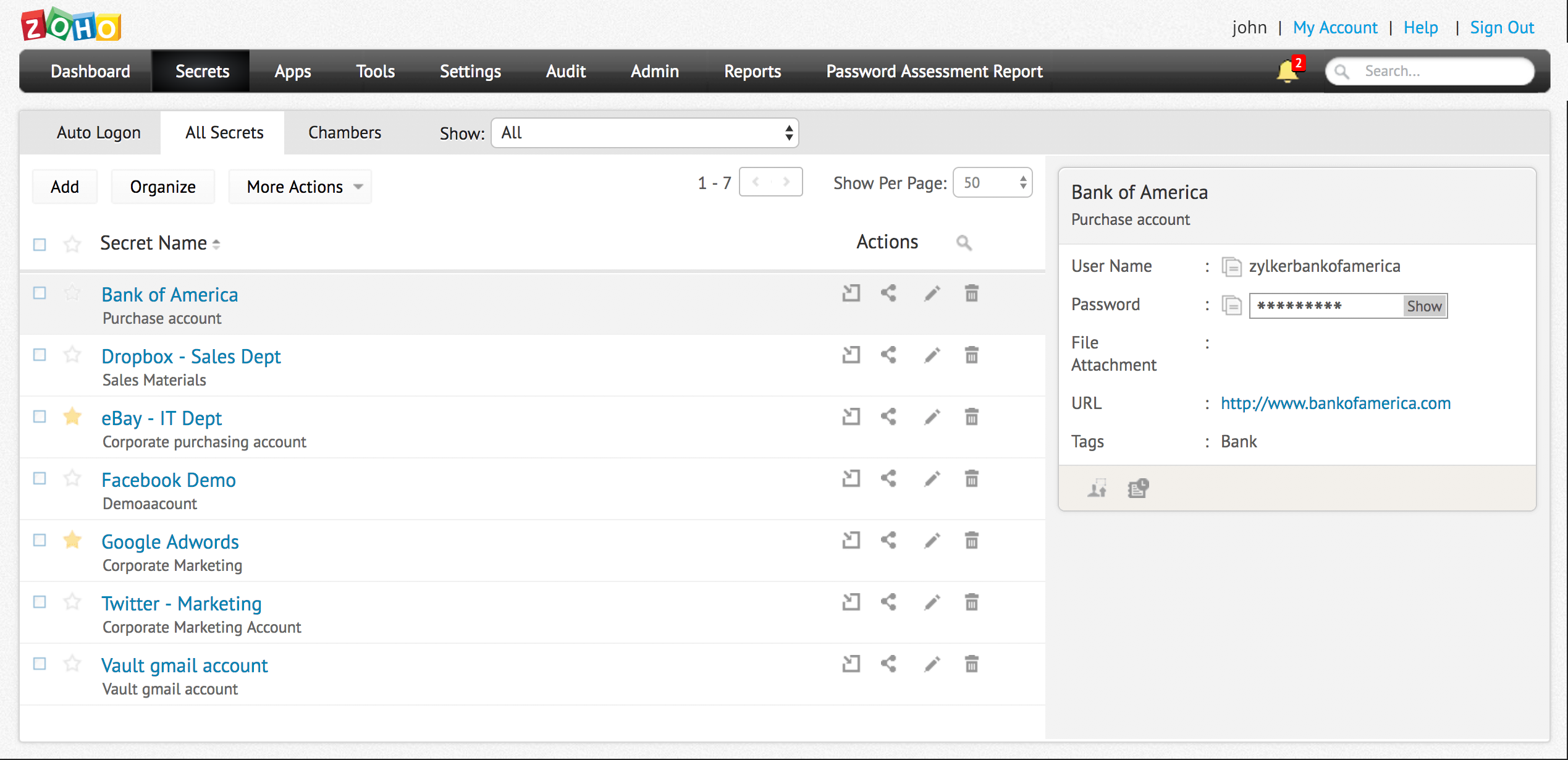1568x760 pixels.
Task: Delete the Facebook Demo secret
Action: pos(971,479)
